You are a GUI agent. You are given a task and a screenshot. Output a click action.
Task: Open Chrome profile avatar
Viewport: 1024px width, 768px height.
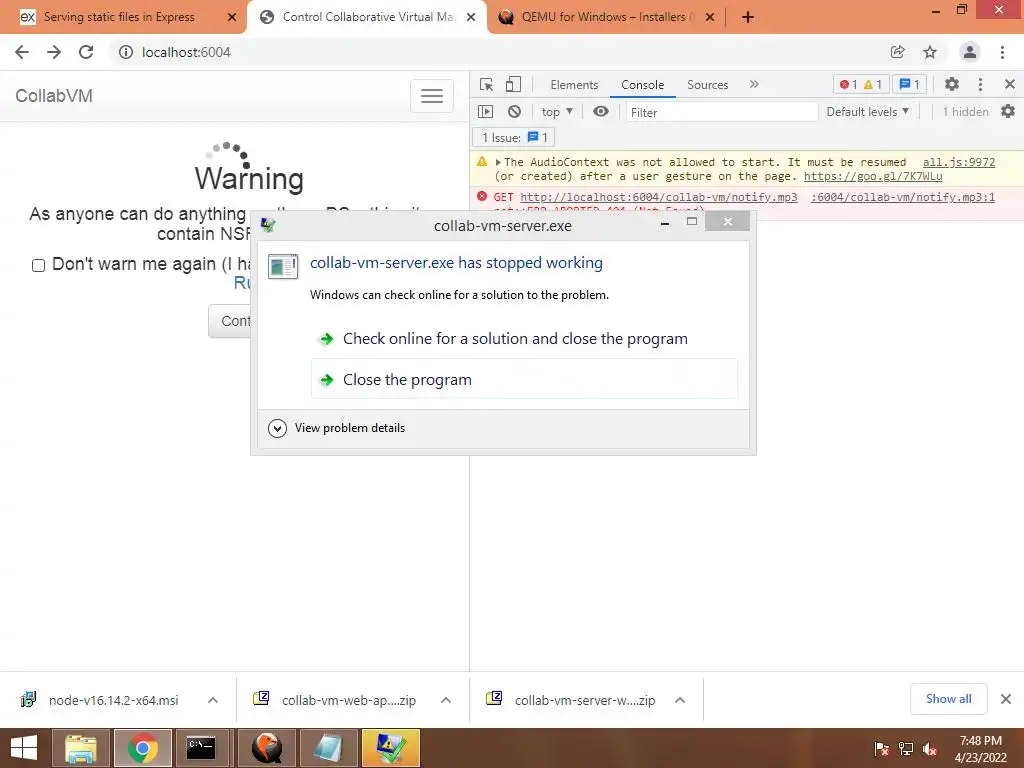tap(970, 52)
